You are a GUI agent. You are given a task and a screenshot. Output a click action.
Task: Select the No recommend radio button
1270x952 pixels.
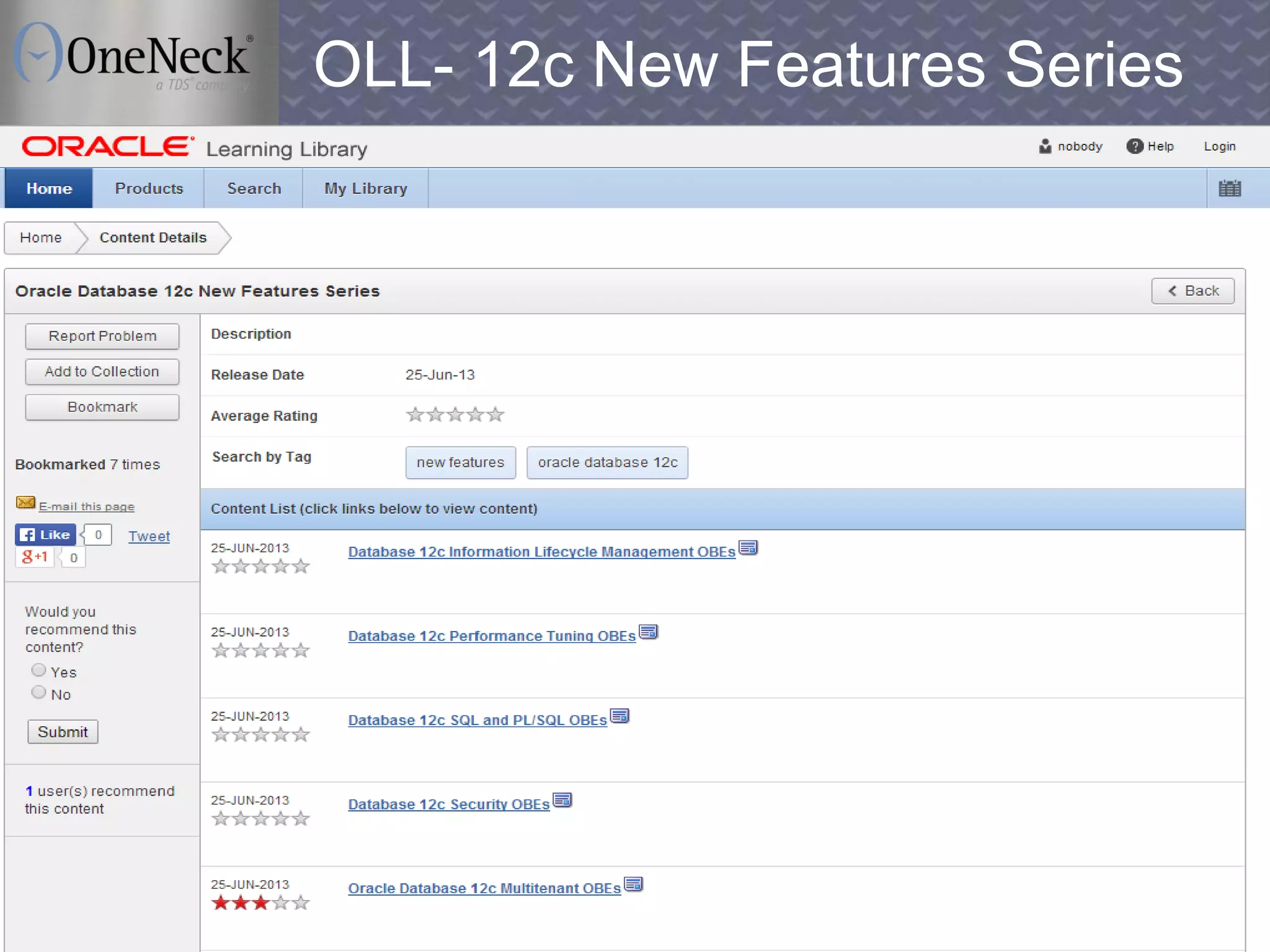[x=38, y=692]
